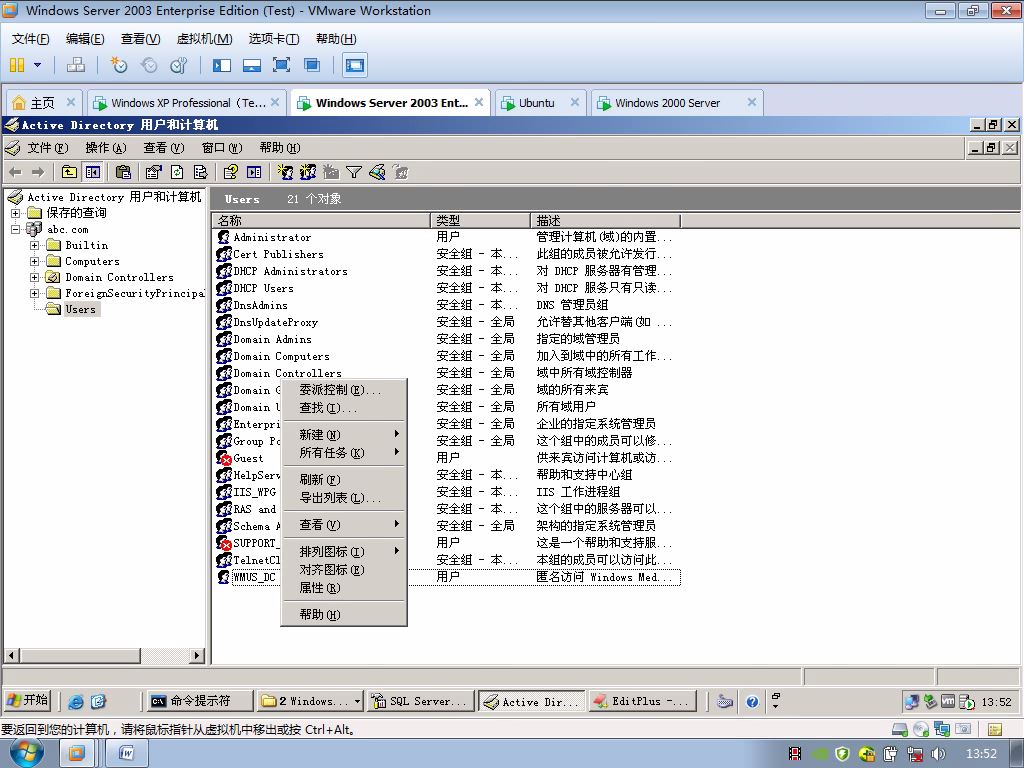The image size is (1024, 768).
Task: Click the VMware console view icon
Action: (x=355, y=65)
